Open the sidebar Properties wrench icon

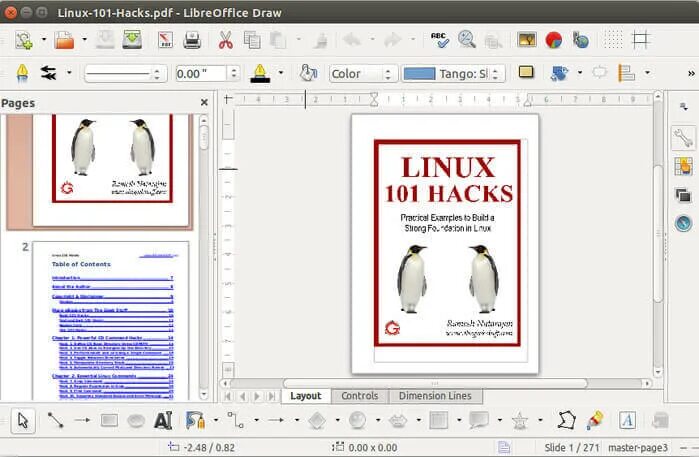click(683, 138)
